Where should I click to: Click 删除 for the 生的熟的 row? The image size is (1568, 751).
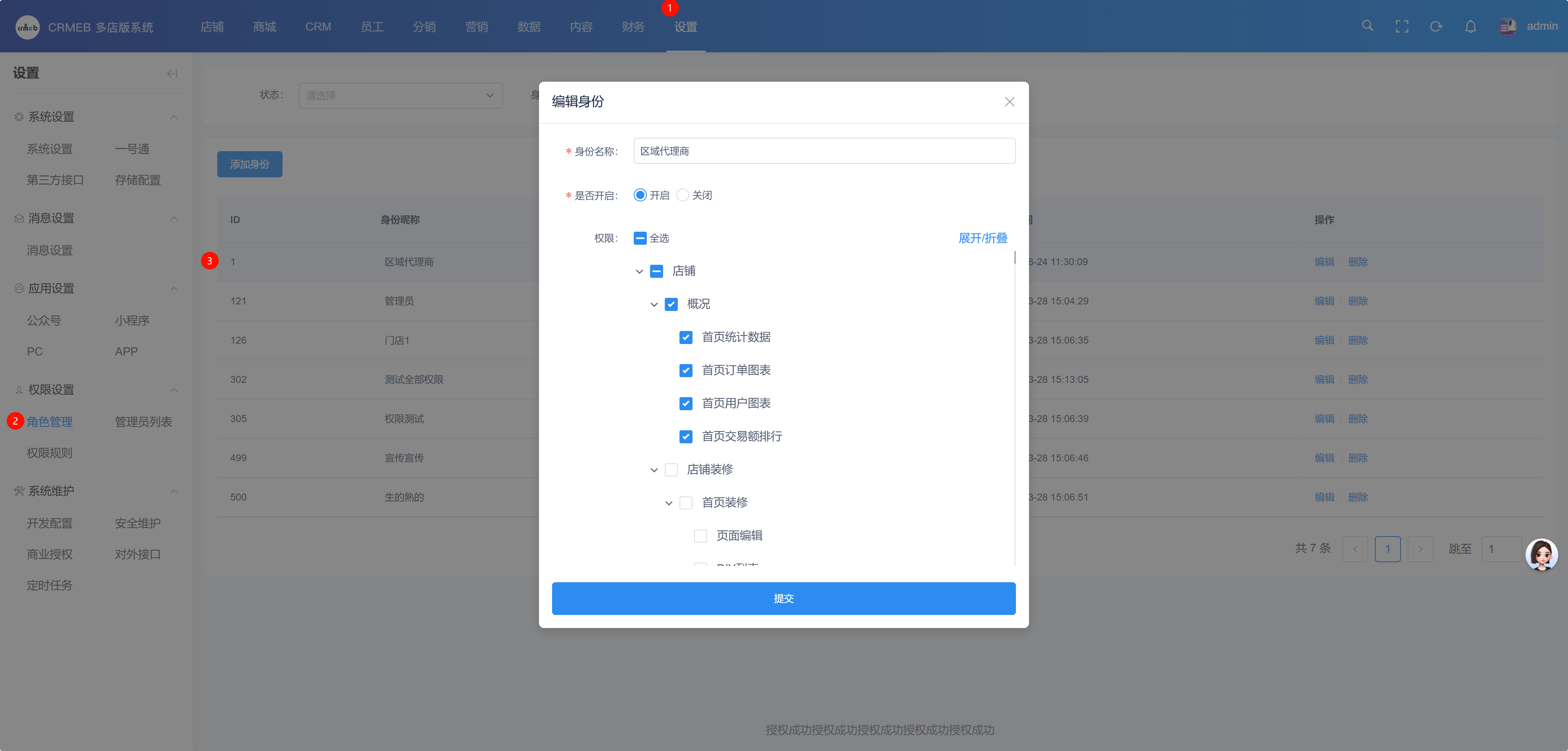coord(1357,497)
